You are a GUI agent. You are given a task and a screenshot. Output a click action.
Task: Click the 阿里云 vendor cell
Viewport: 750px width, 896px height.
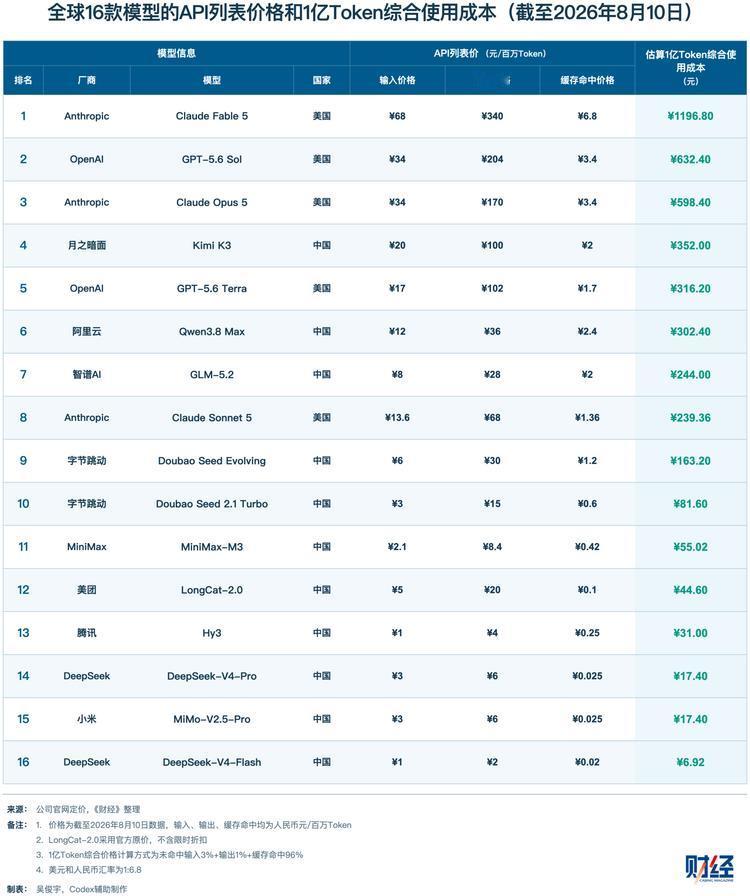[86, 331]
